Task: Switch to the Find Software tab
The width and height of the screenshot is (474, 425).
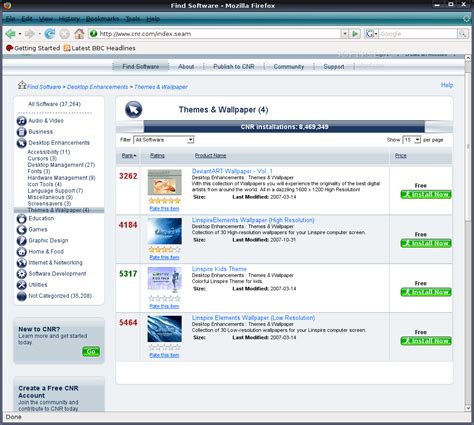Action: tap(141, 67)
